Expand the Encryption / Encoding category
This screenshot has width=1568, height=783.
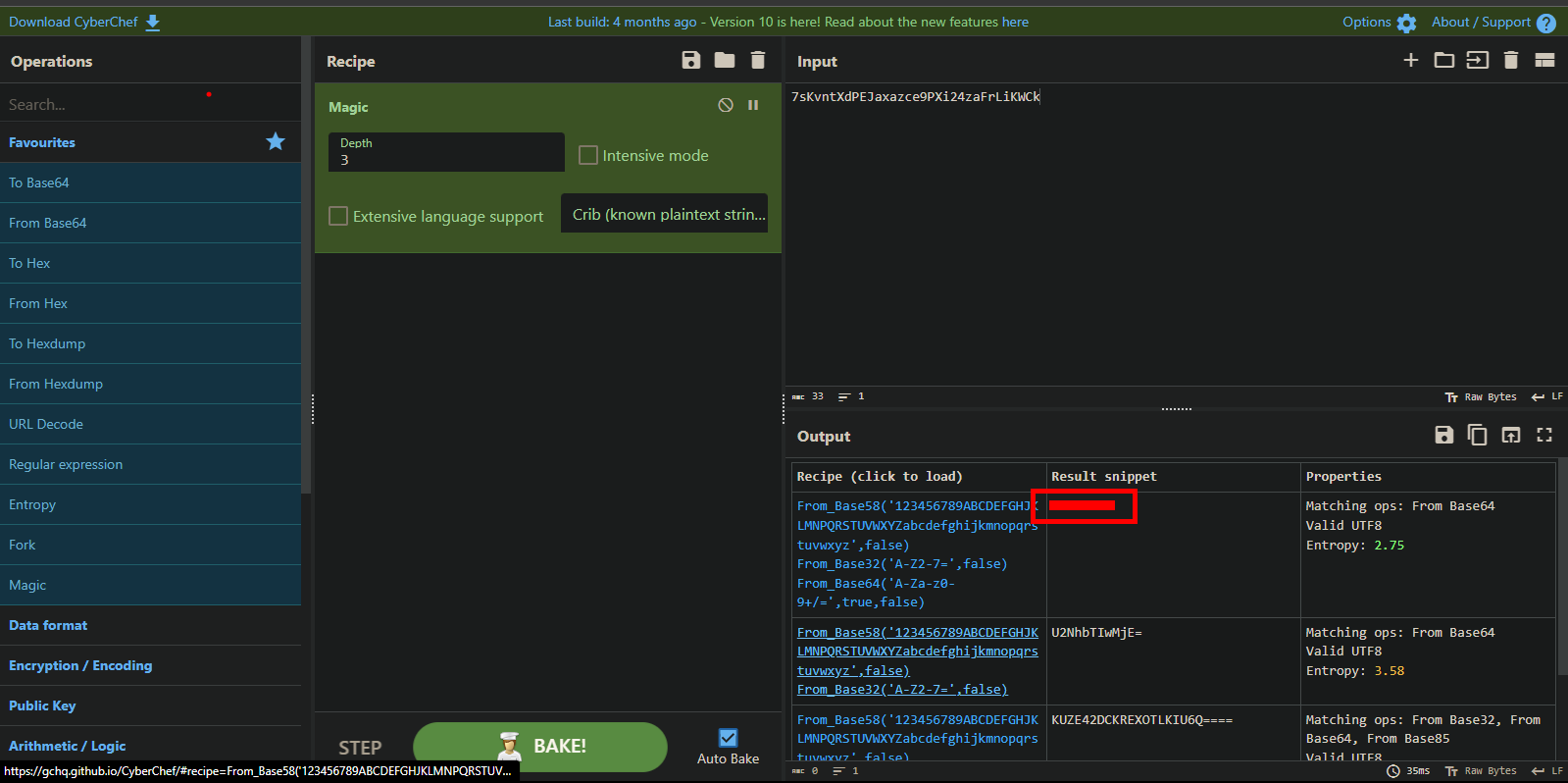80,665
